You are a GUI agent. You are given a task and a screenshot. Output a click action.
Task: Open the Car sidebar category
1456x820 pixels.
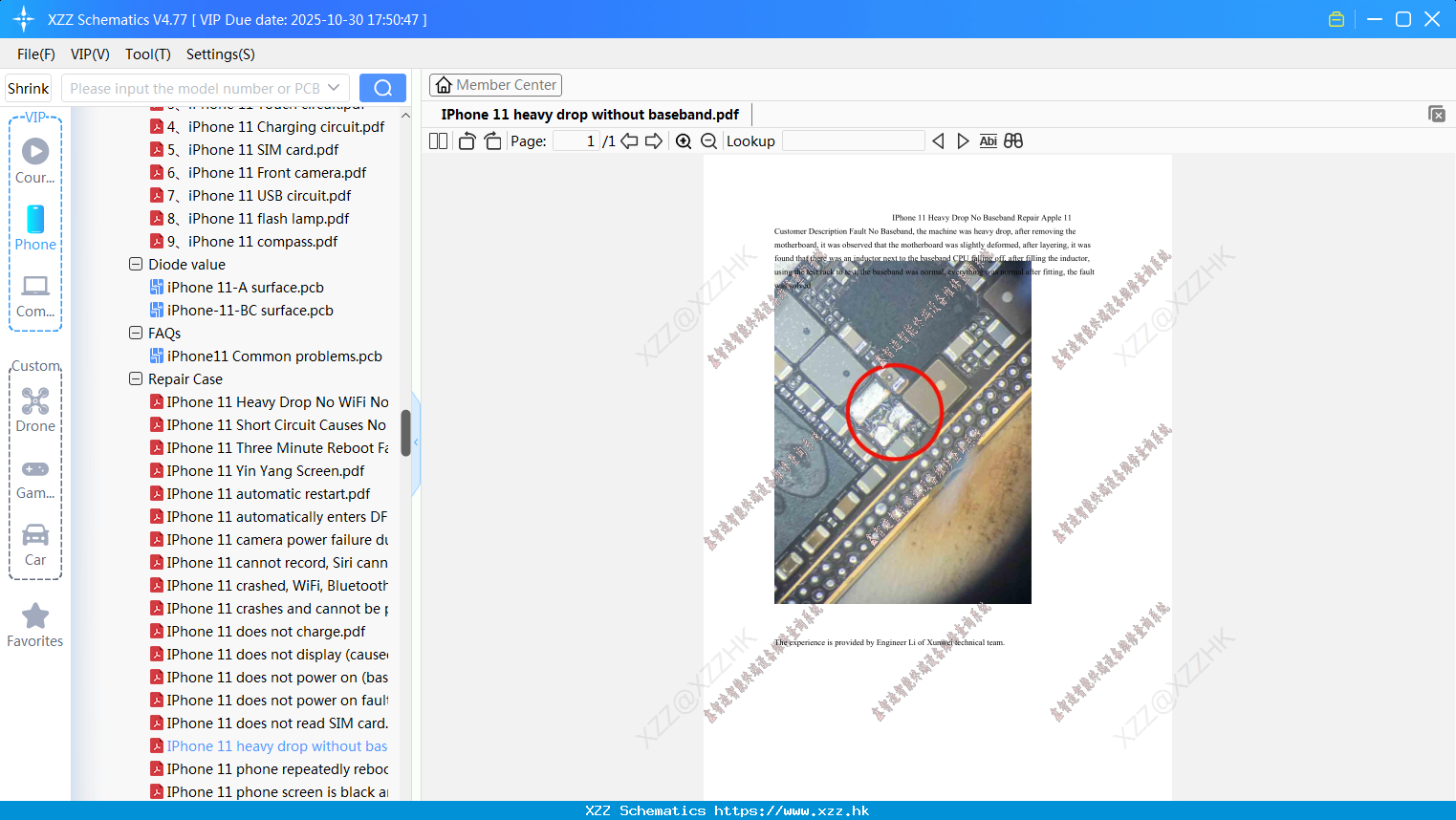coord(35,545)
